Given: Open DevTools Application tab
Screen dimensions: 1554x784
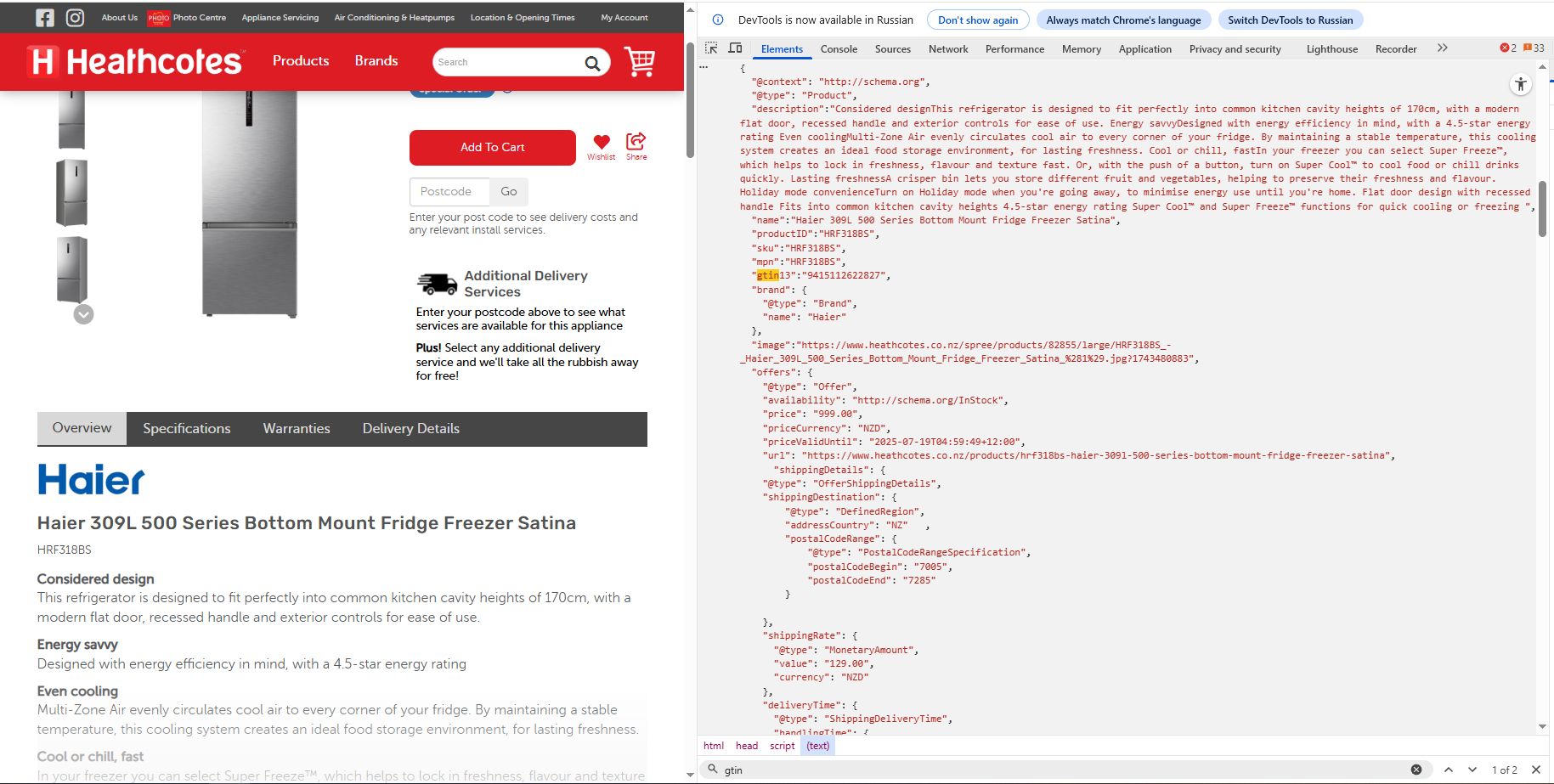Looking at the screenshot, I should [1145, 49].
